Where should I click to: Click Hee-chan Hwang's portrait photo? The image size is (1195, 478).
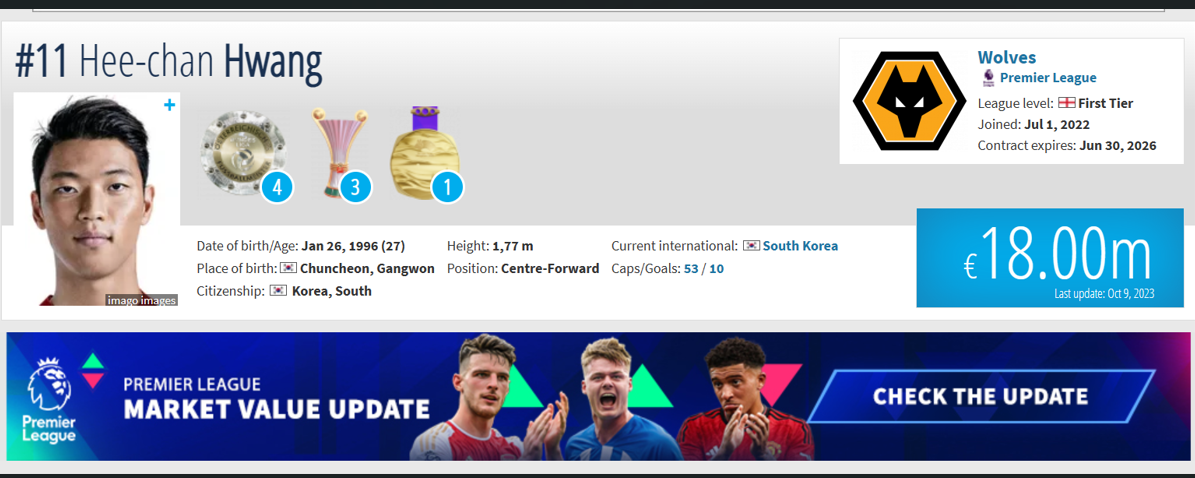coord(97,200)
